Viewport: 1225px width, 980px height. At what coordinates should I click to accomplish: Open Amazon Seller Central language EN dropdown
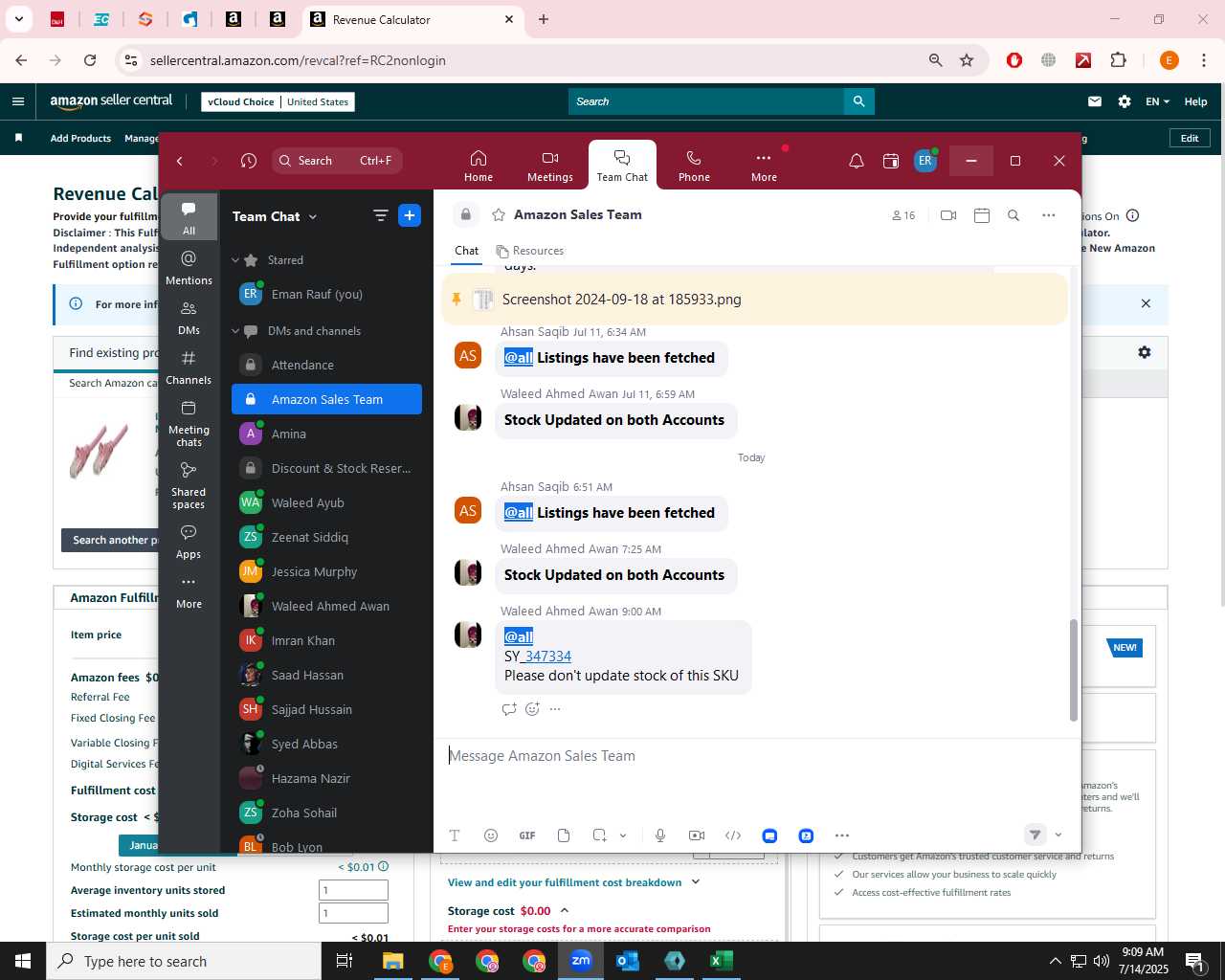(1157, 101)
